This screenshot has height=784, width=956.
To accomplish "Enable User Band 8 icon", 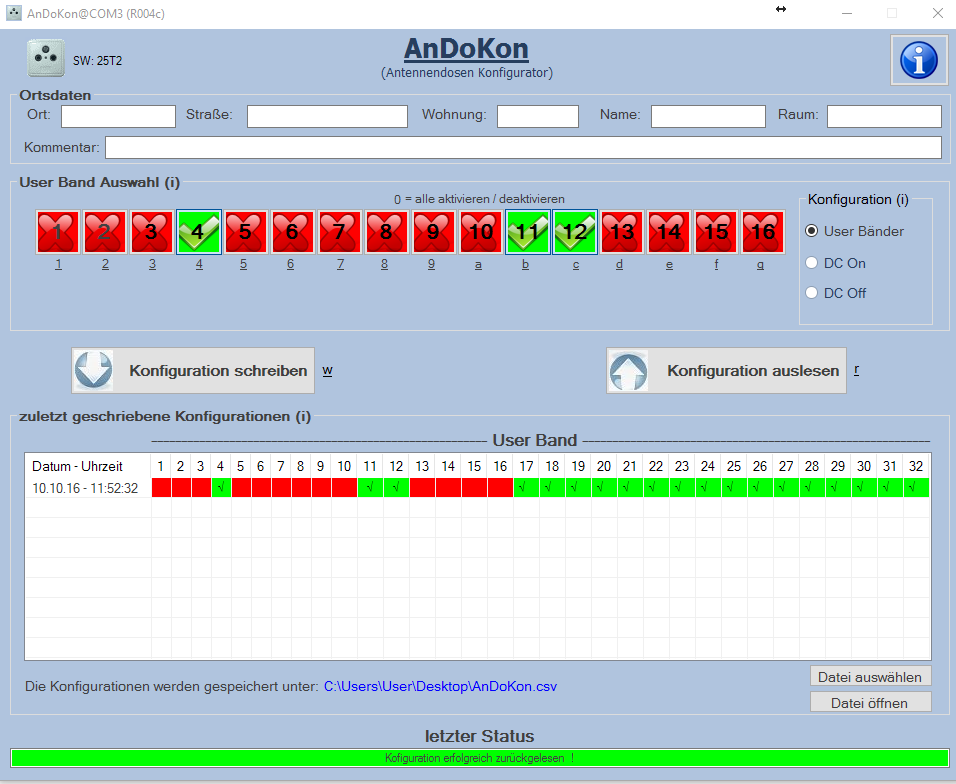I will (x=386, y=232).
